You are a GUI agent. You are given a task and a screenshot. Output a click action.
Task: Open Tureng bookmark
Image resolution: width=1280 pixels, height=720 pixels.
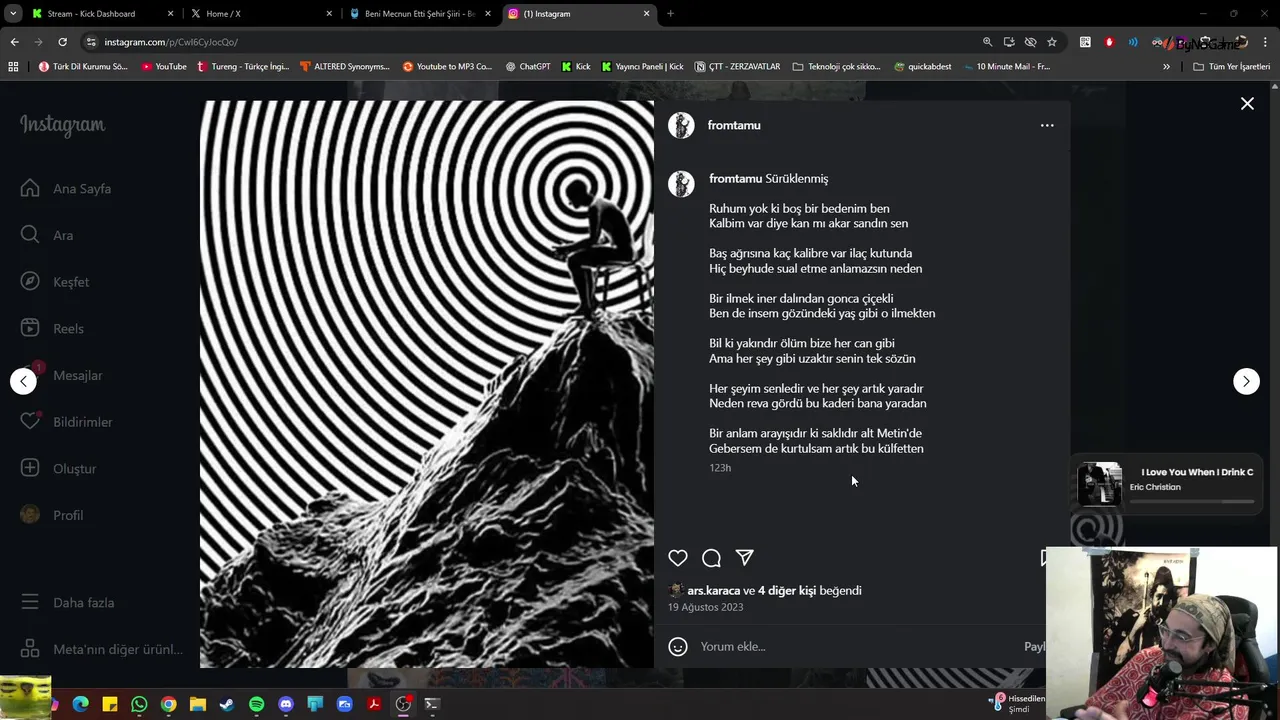click(243, 66)
